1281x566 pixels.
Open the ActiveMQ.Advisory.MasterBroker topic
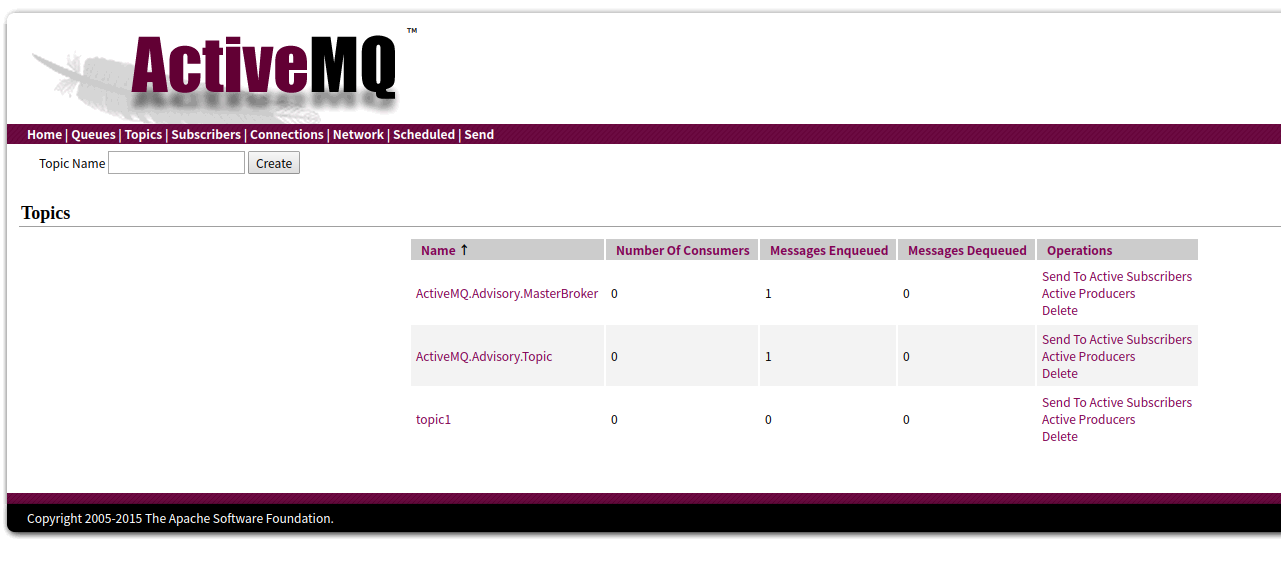pyautogui.click(x=507, y=293)
